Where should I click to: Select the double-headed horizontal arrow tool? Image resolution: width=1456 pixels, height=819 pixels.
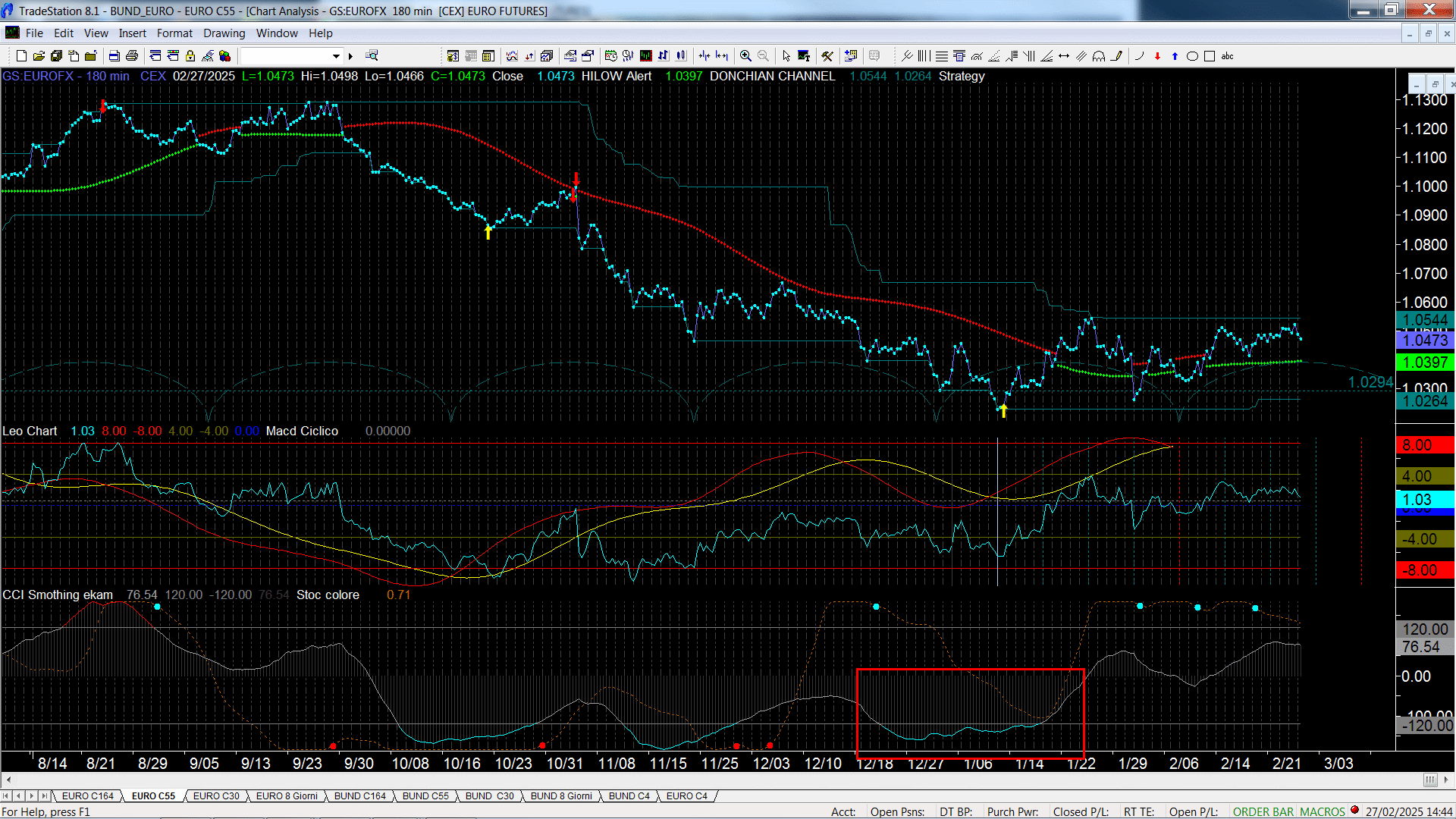click(x=1064, y=55)
